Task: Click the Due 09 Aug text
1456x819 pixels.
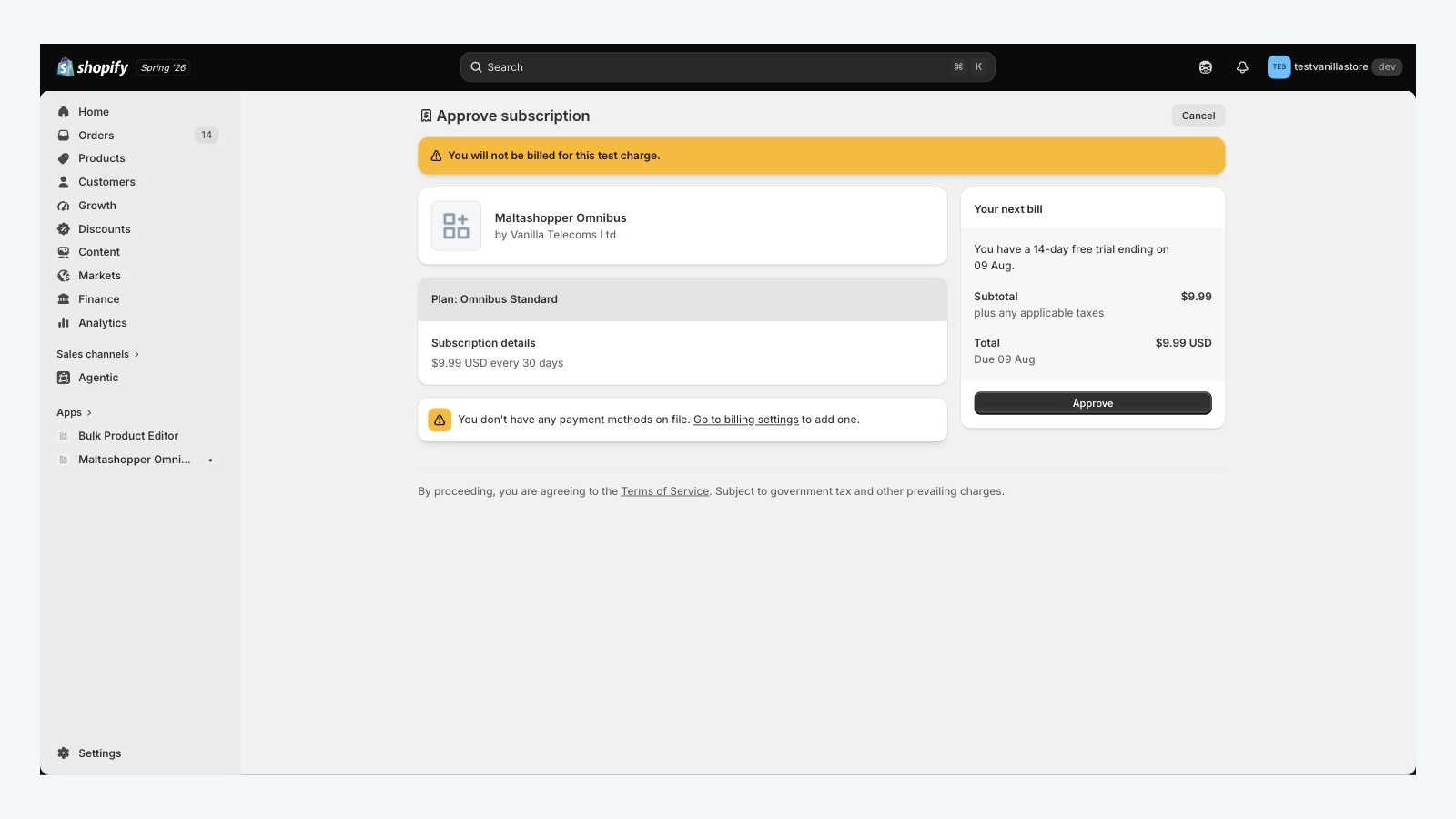Action: click(x=1005, y=359)
